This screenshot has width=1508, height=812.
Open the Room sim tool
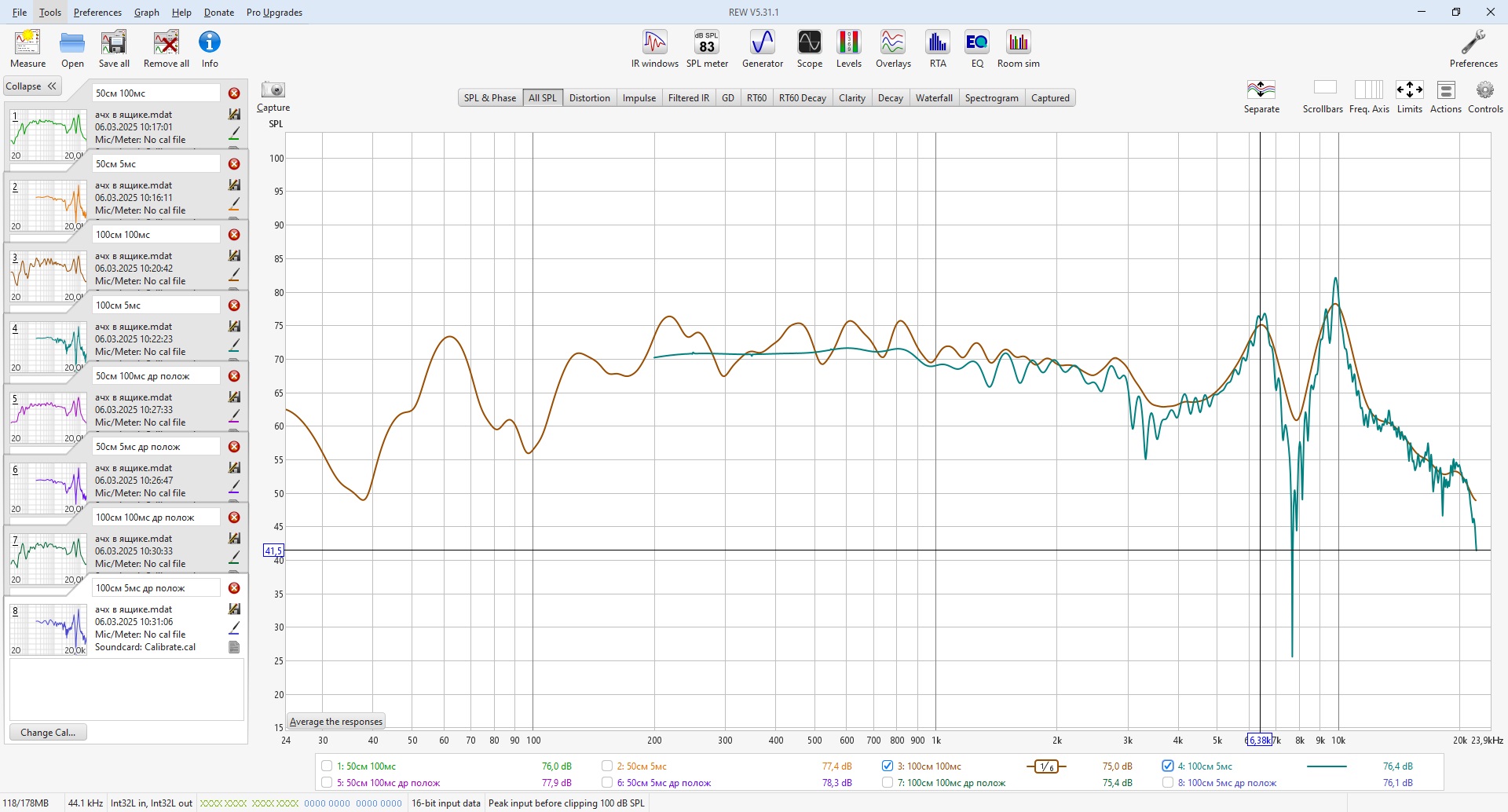(1019, 49)
